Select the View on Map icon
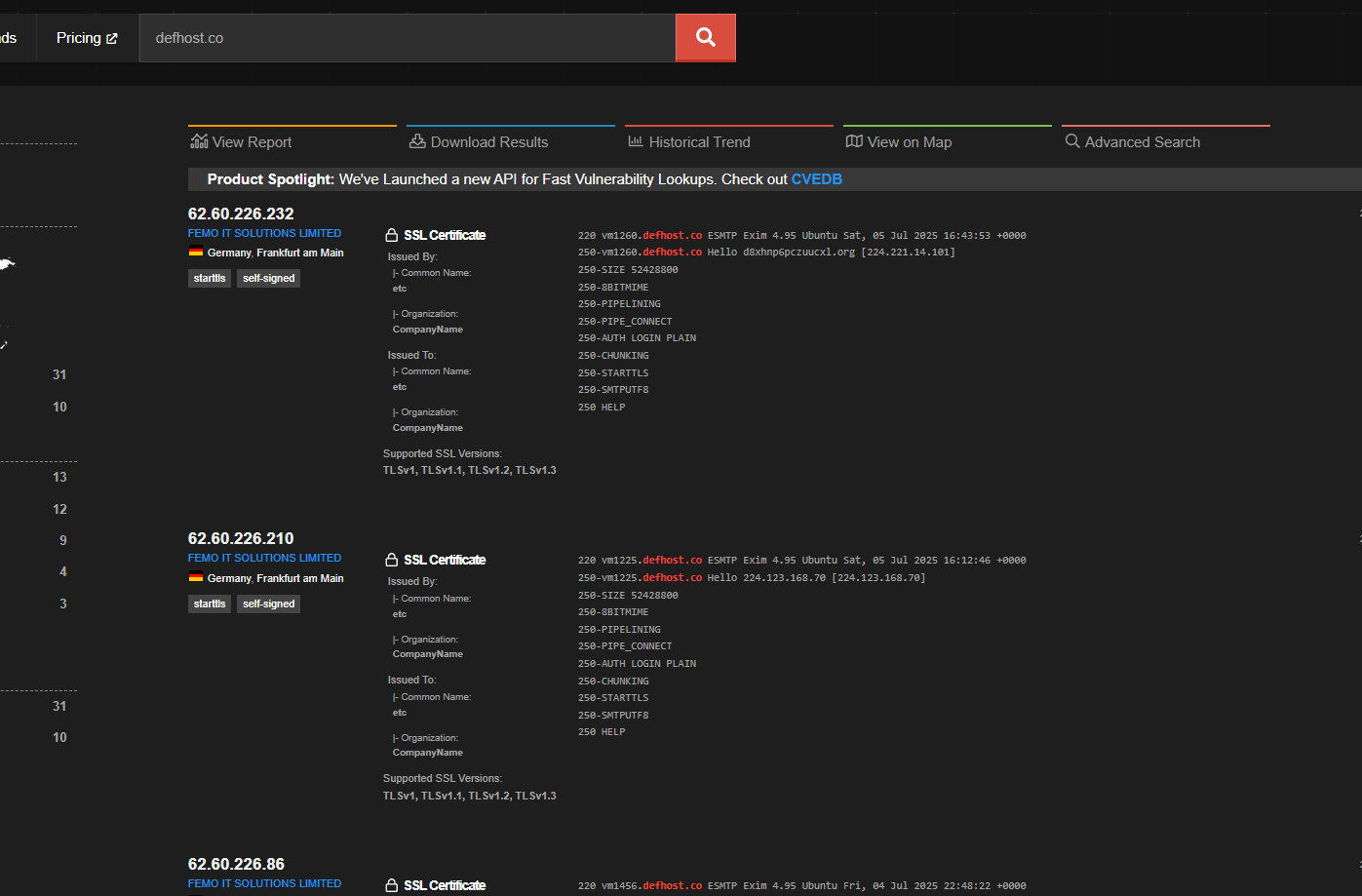 pyautogui.click(x=854, y=141)
